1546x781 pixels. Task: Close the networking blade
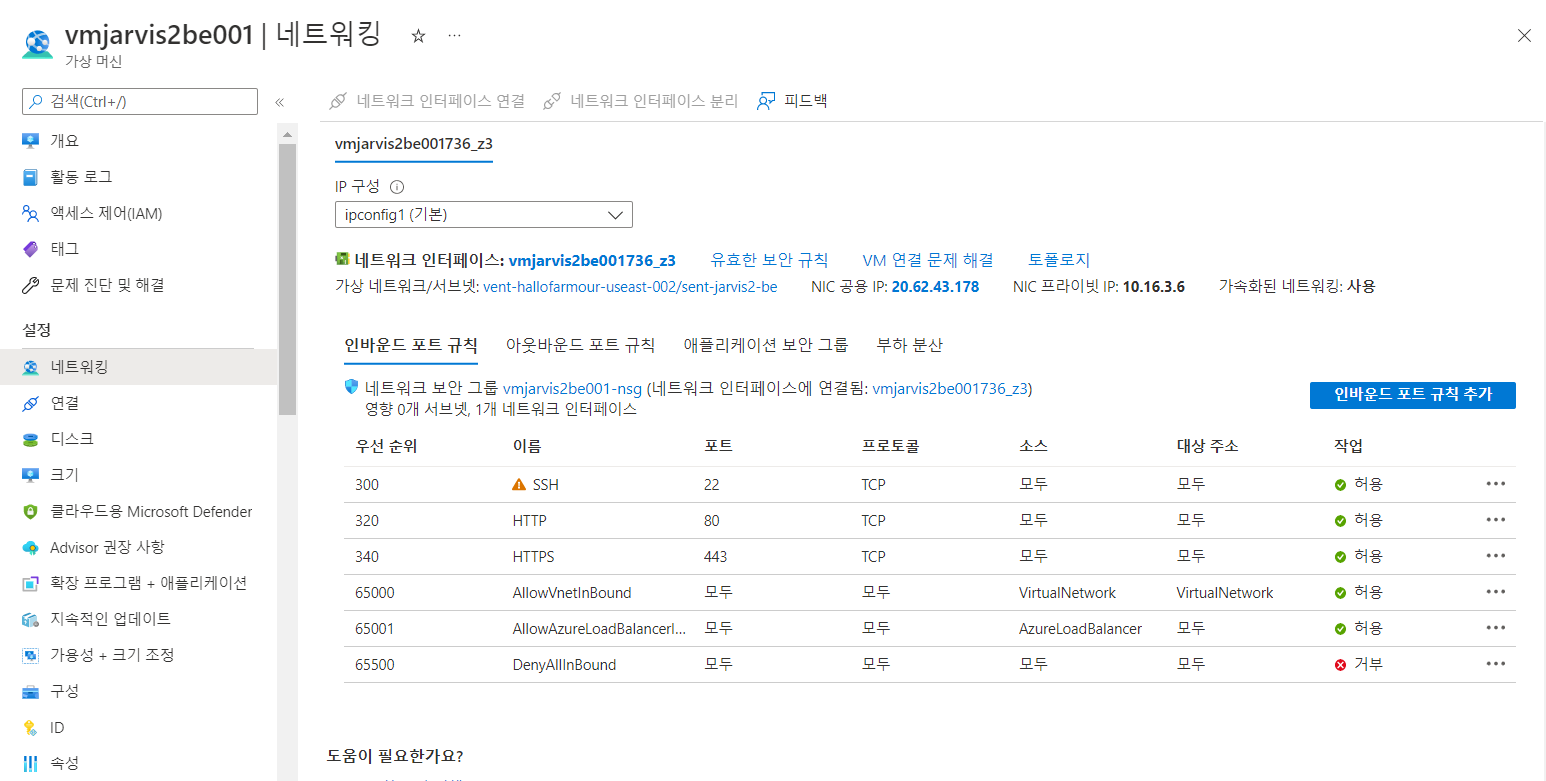pyautogui.click(x=1524, y=36)
